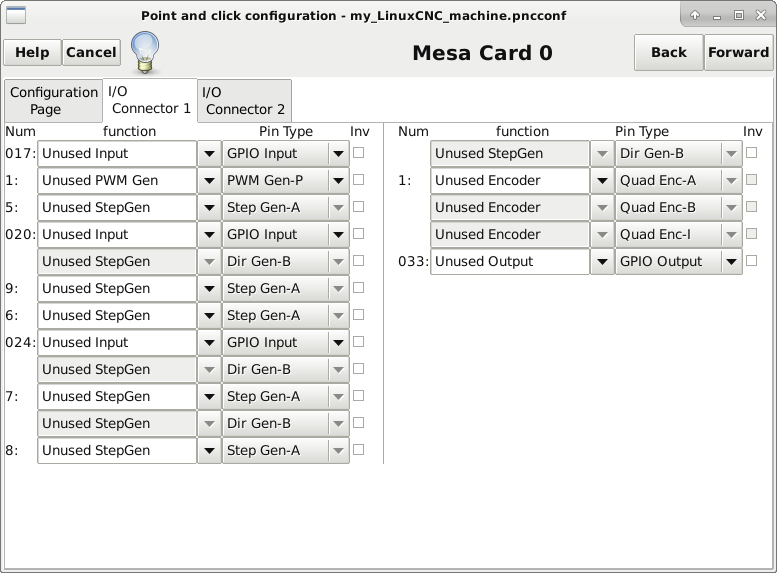This screenshot has height=573, width=777.
Task: Check the Inv box for row 033 output
Action: pos(751,261)
